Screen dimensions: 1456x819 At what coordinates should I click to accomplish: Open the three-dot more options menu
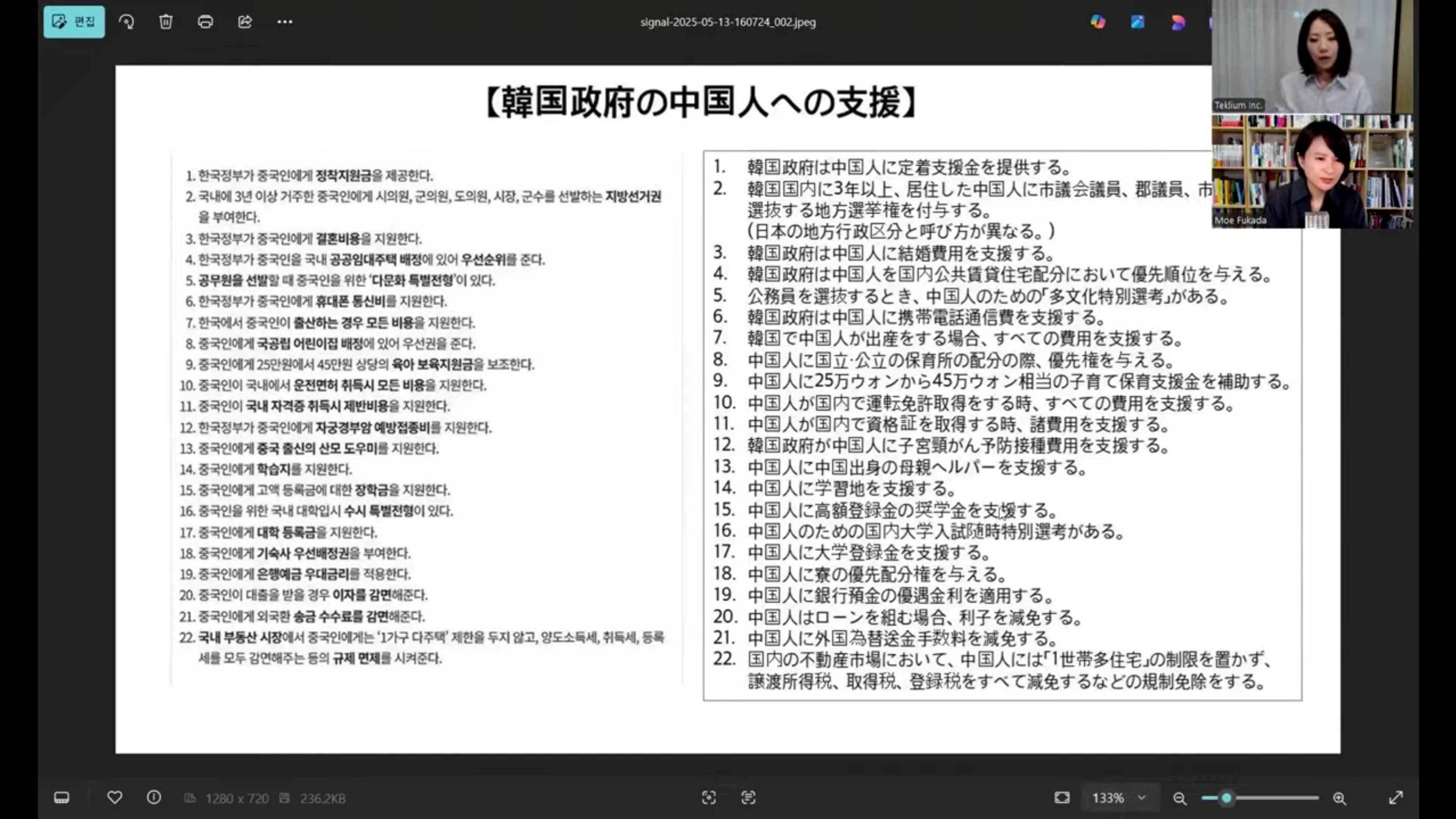point(285,22)
